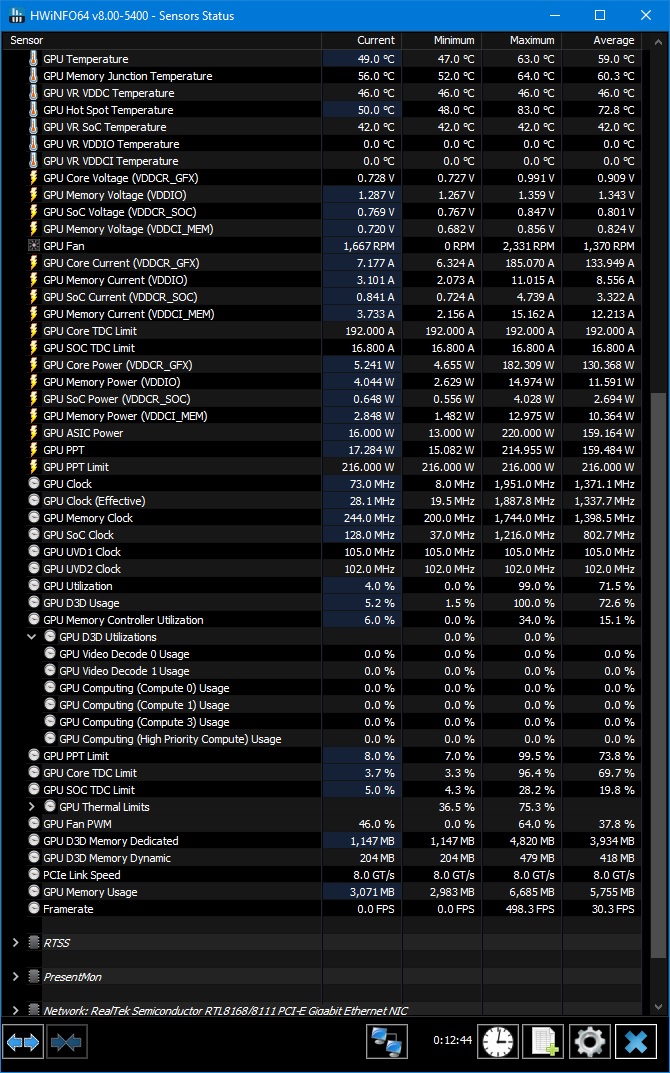670x1073 pixels.
Task: Click circle icon beside GPU Fan PWM
Action: point(34,823)
